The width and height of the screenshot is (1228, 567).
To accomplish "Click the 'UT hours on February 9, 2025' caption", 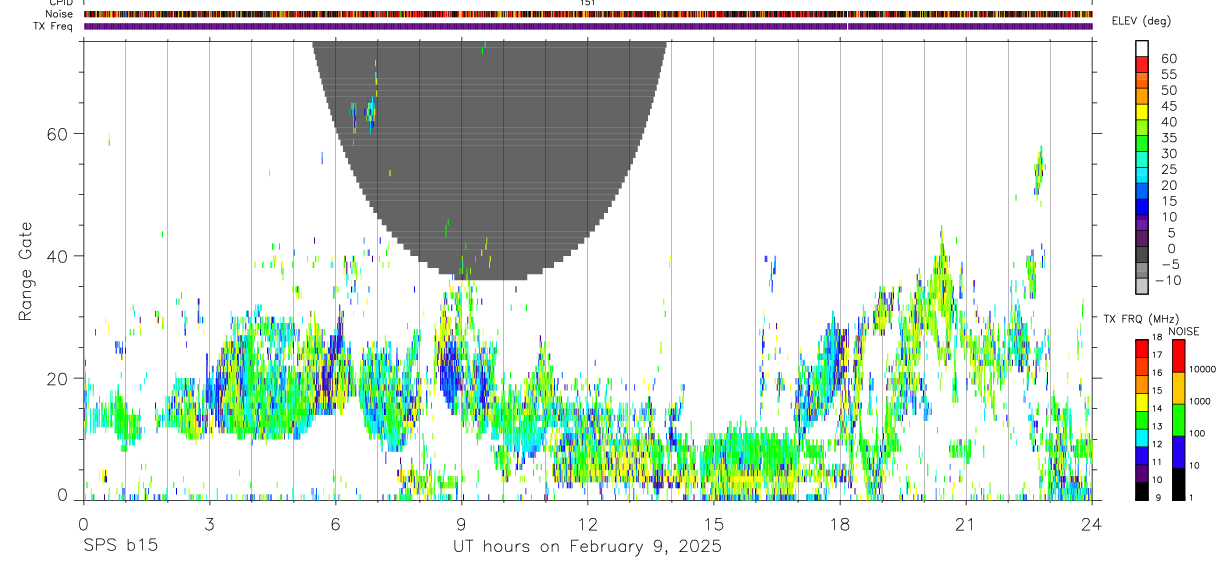I will click(587, 547).
